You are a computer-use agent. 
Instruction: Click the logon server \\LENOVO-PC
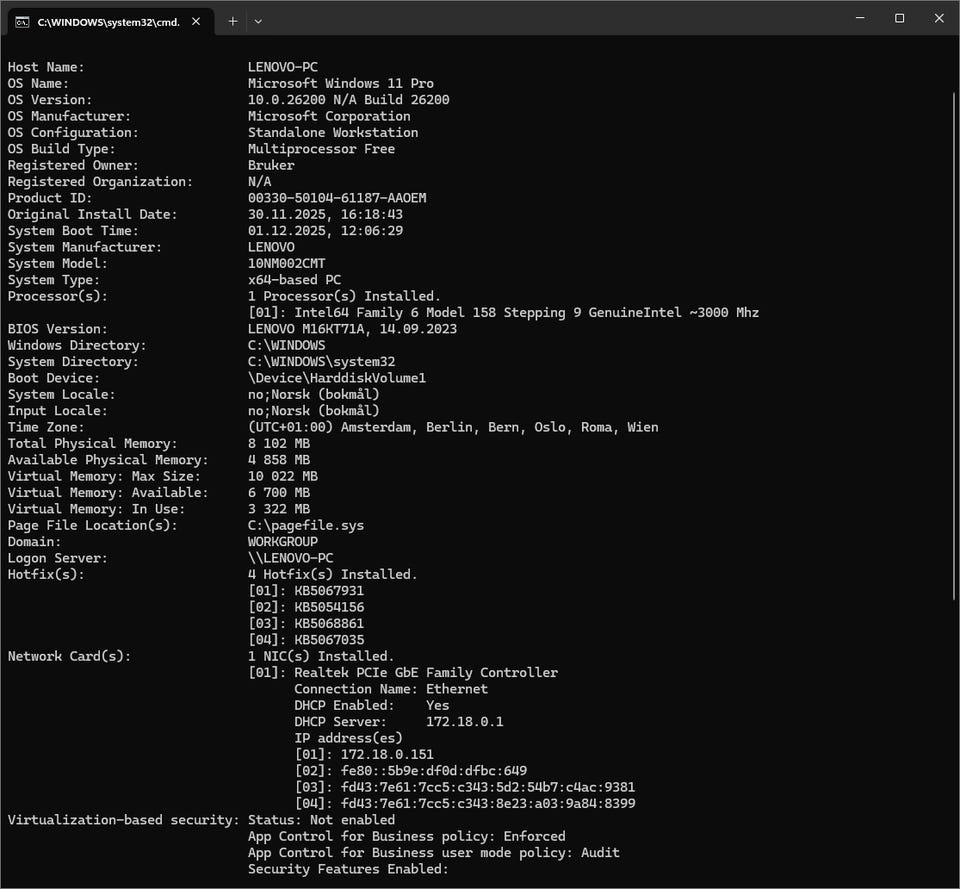290,558
